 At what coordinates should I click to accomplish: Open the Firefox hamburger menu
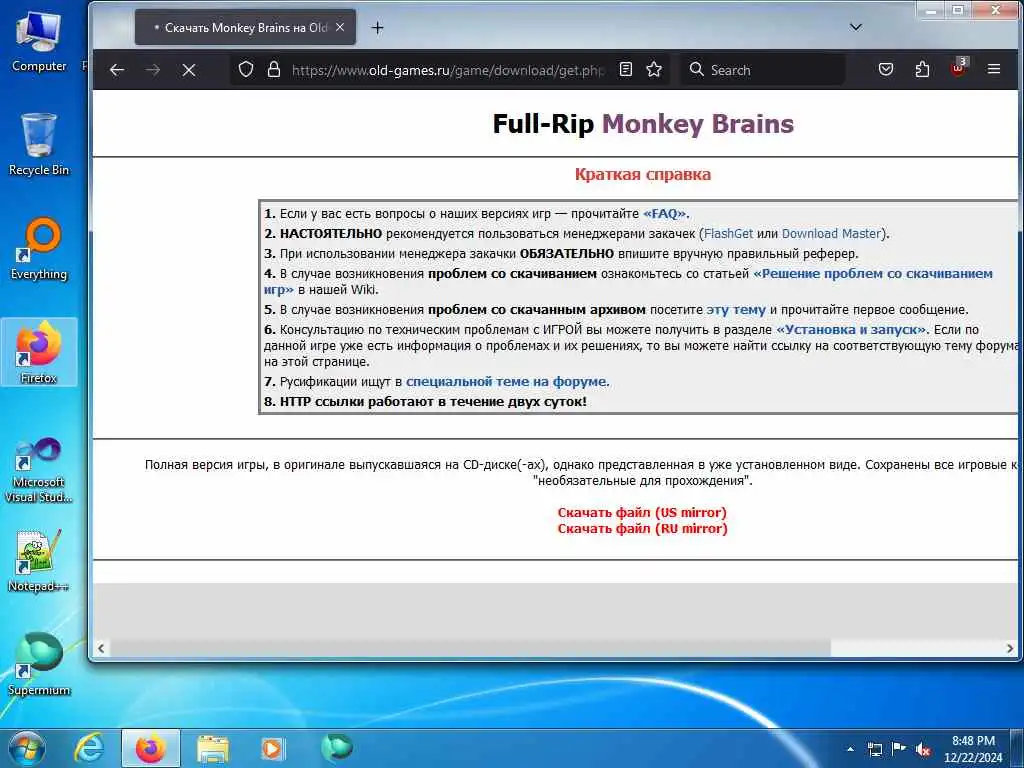click(x=994, y=69)
